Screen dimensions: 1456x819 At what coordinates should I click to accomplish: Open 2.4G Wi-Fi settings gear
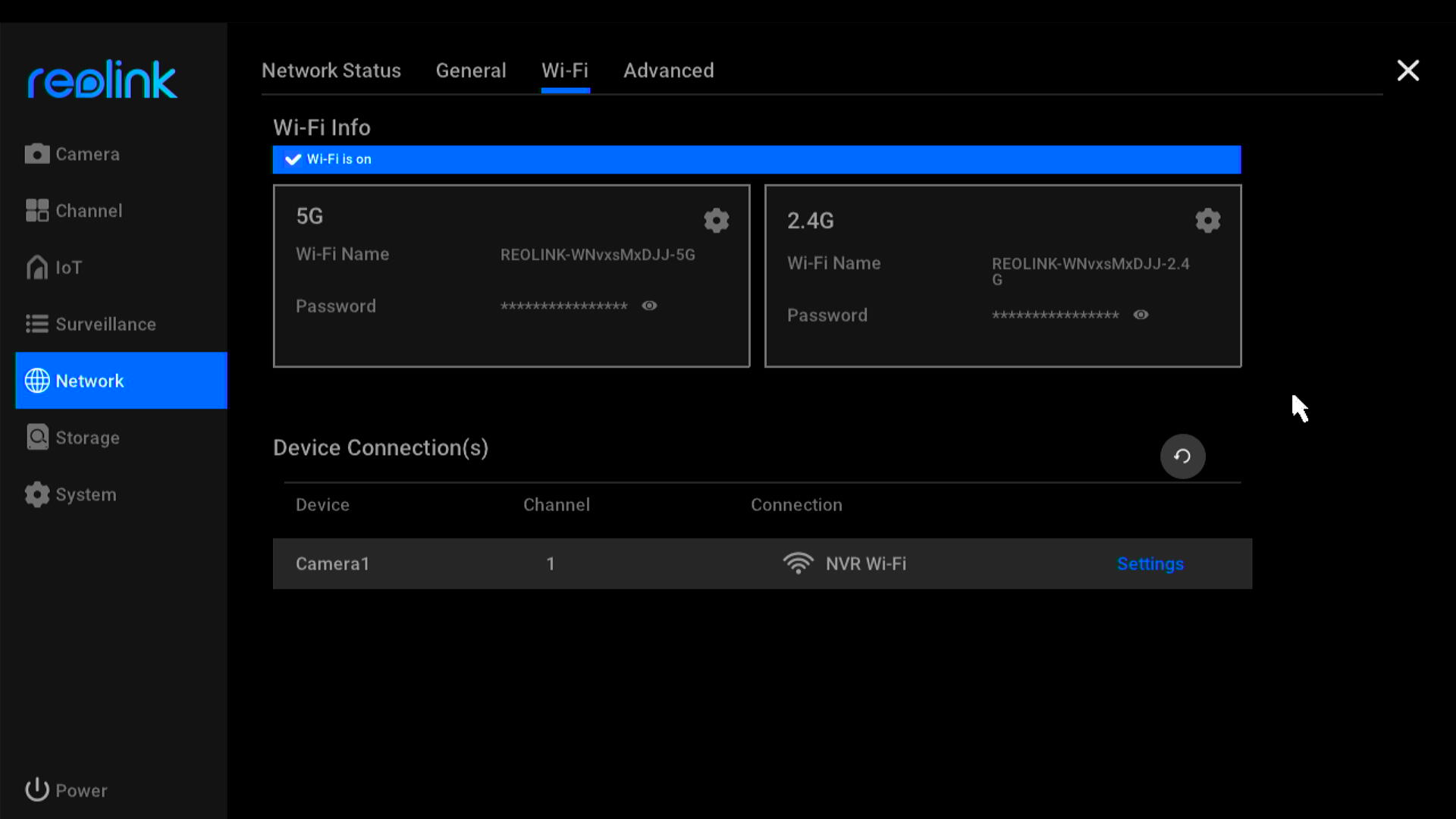point(1207,219)
